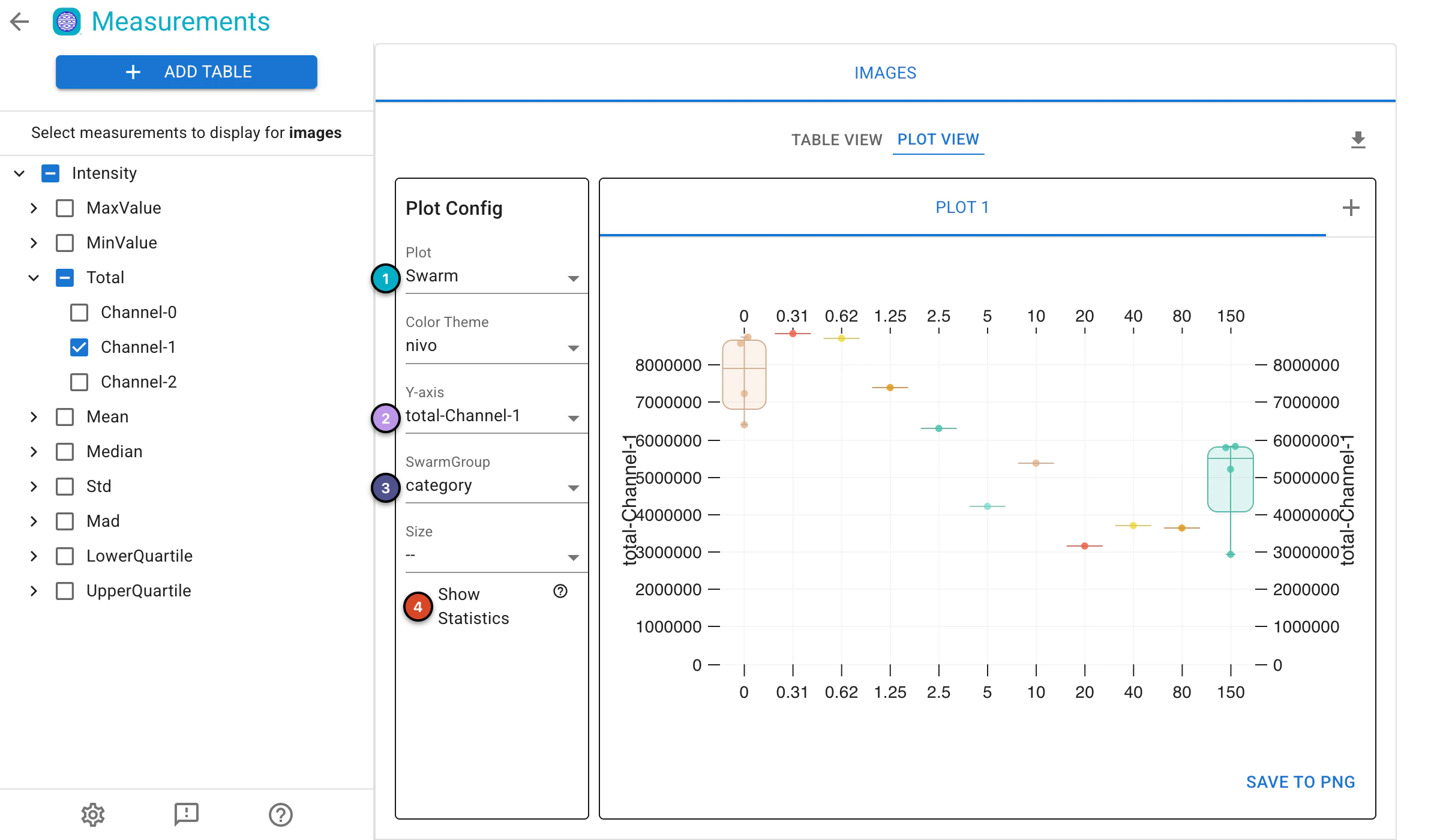
Task: Open the Y-axis dropdown
Action: pyautogui.click(x=496, y=416)
